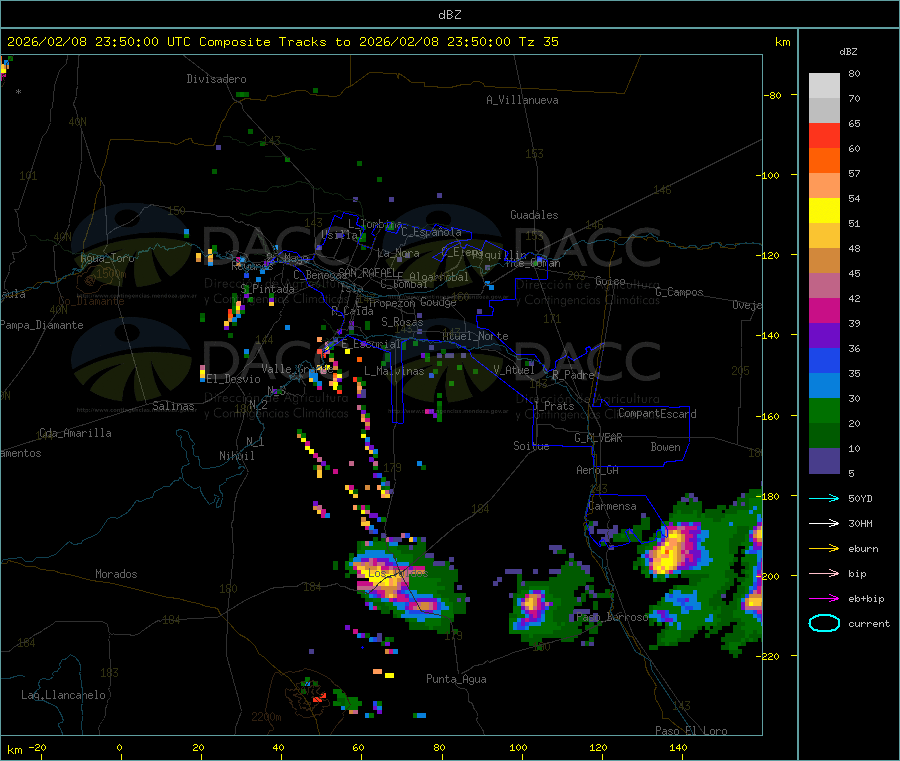900x761 pixels.
Task: Click the CompantEscard map label
Action: coord(657,413)
